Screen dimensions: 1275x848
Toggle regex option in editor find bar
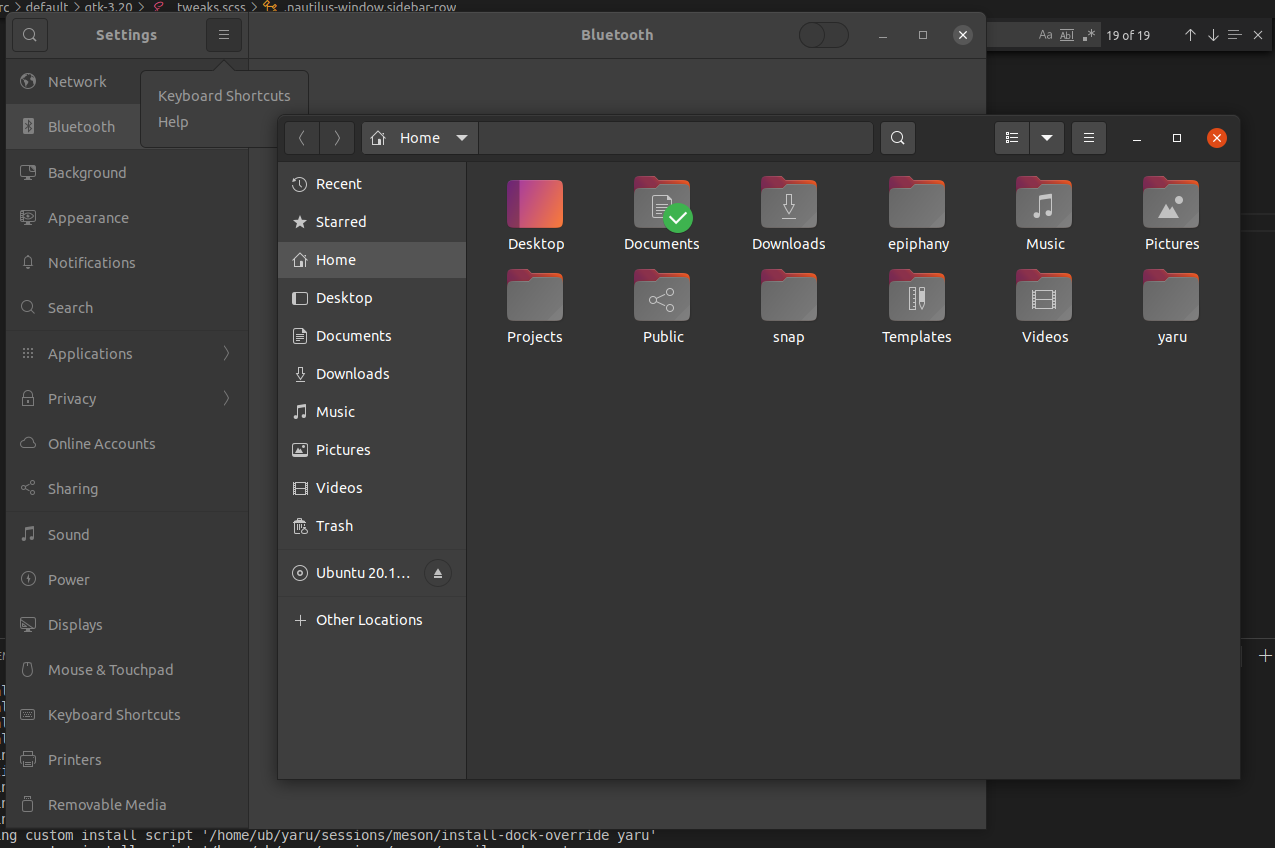(1089, 35)
